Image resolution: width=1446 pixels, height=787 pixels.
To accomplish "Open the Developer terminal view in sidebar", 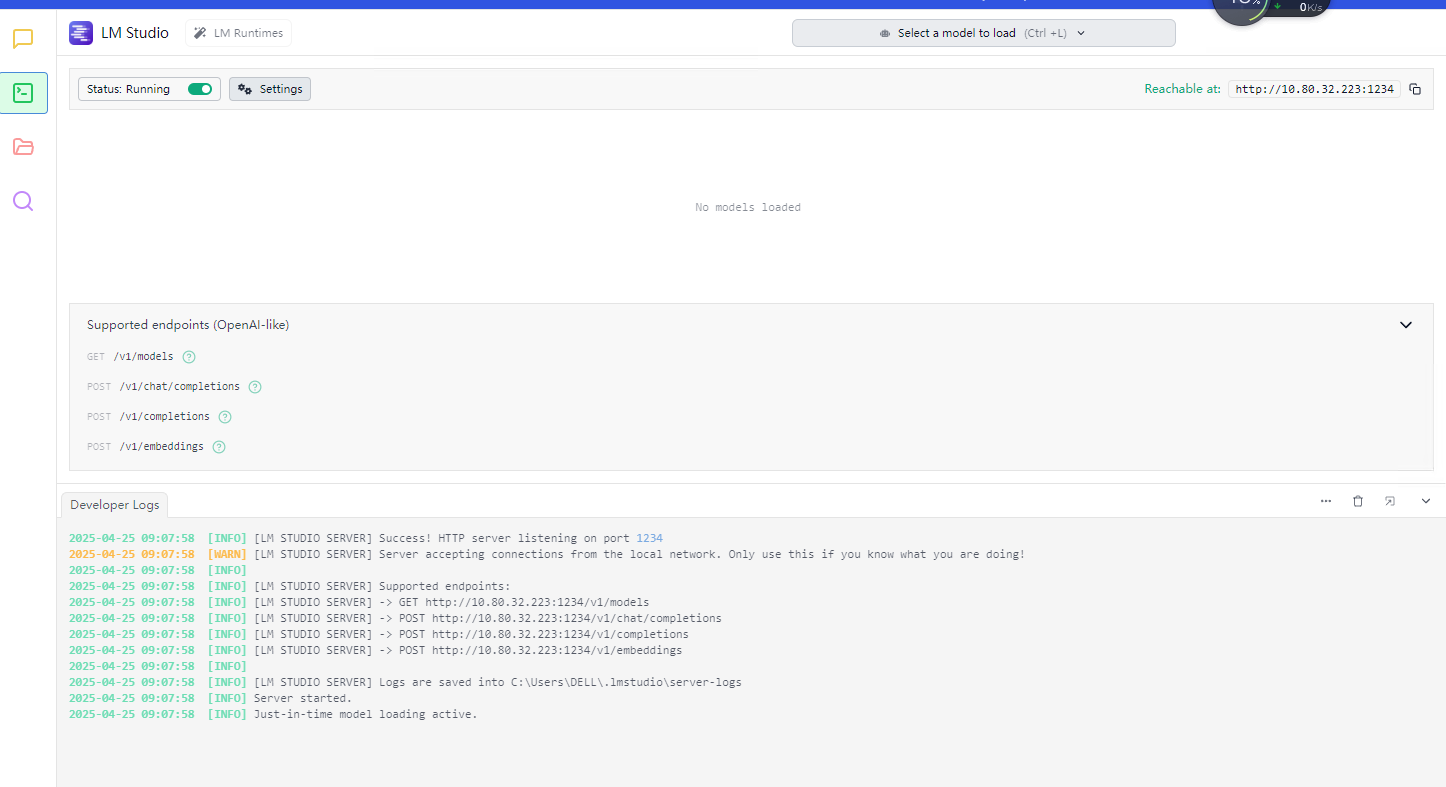I will click(23, 93).
